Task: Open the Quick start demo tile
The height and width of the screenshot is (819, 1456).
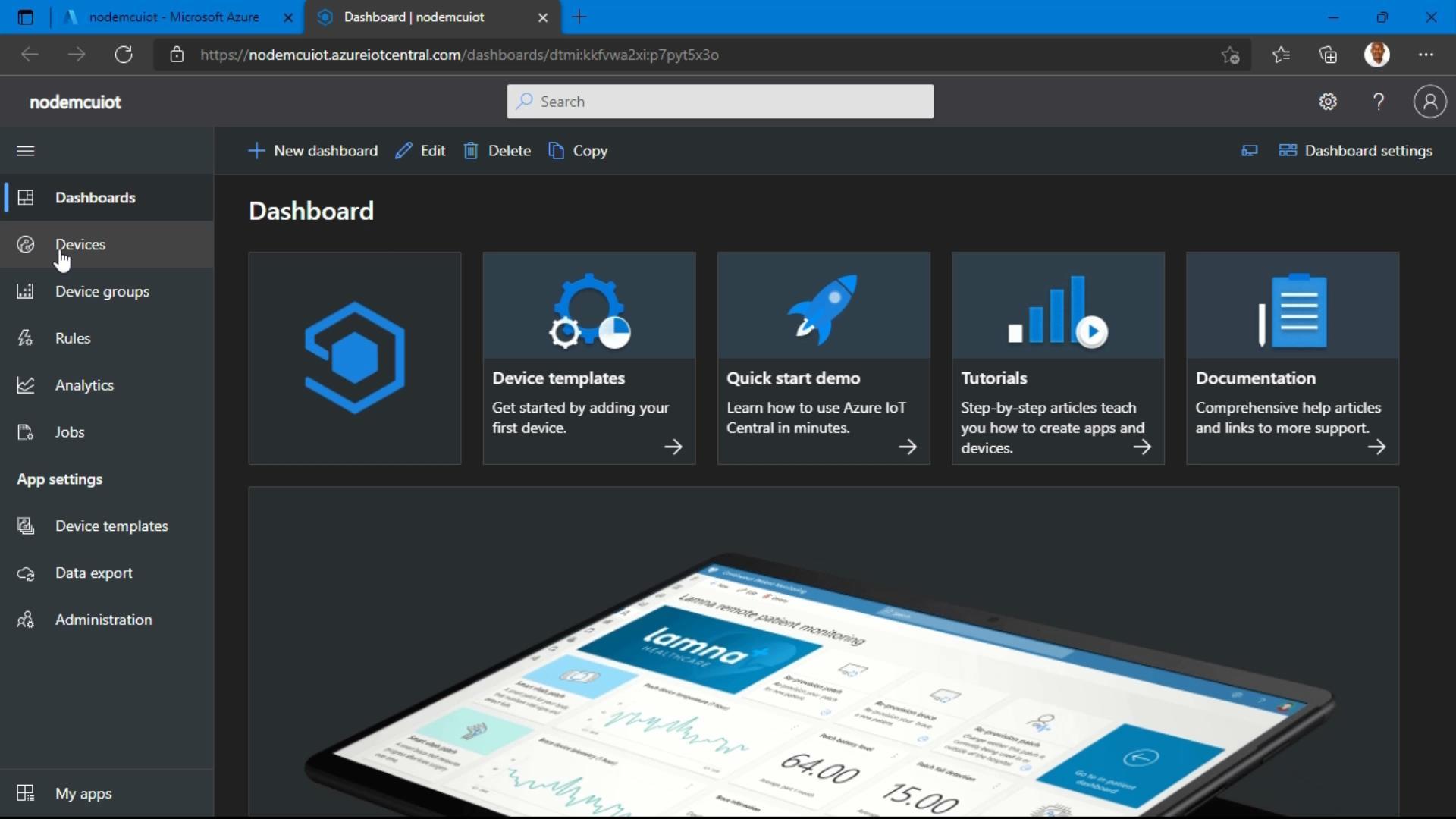Action: 823,358
